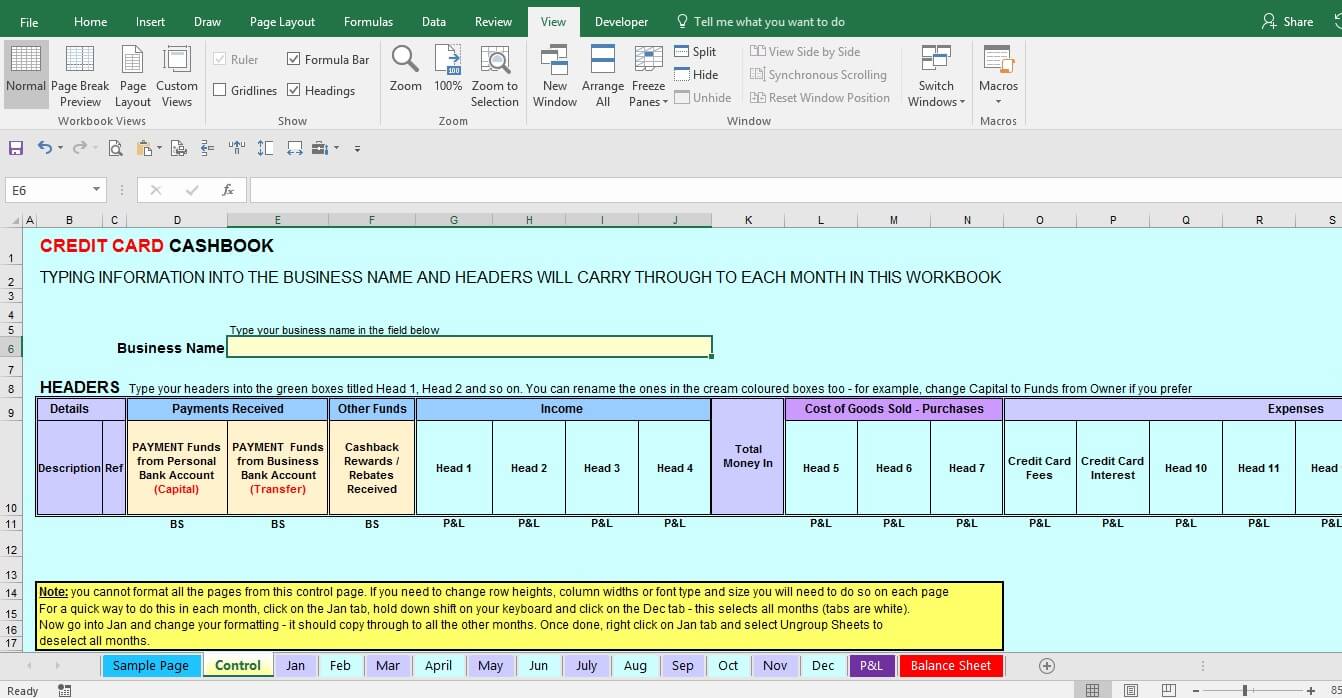Click the macro record icon in status bar
Image resolution: width=1342 pixels, height=698 pixels.
coord(65,690)
